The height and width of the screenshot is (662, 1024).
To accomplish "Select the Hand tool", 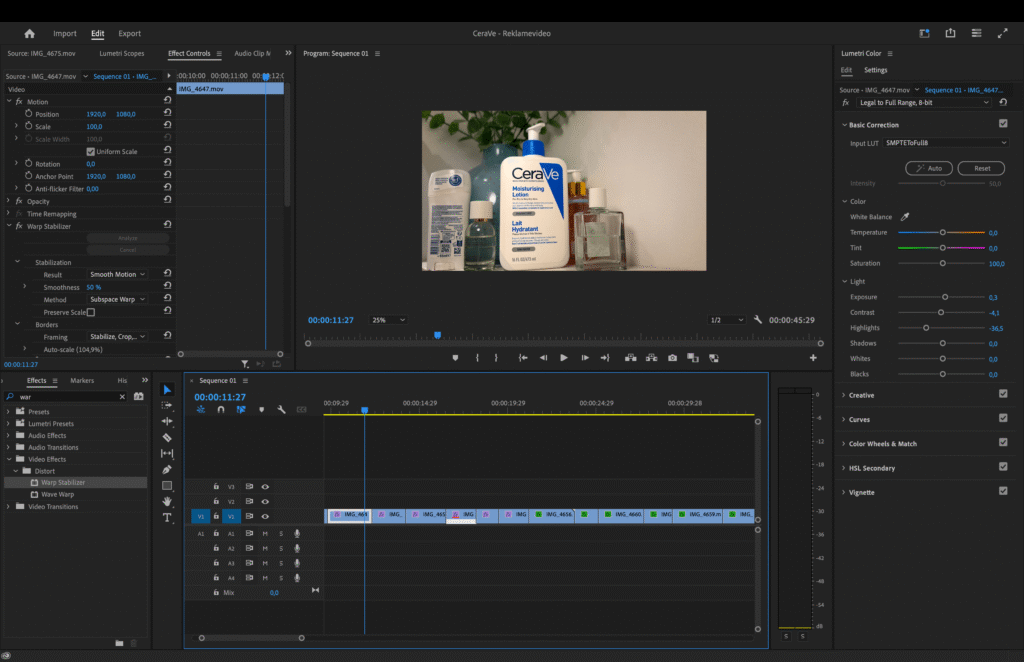I will (167, 501).
